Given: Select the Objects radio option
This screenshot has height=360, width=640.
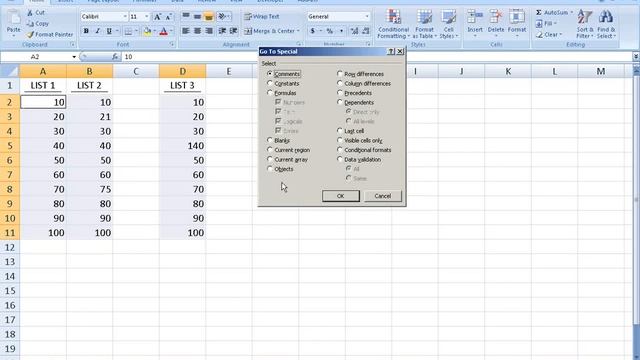Looking at the screenshot, I should pyautogui.click(x=270, y=169).
